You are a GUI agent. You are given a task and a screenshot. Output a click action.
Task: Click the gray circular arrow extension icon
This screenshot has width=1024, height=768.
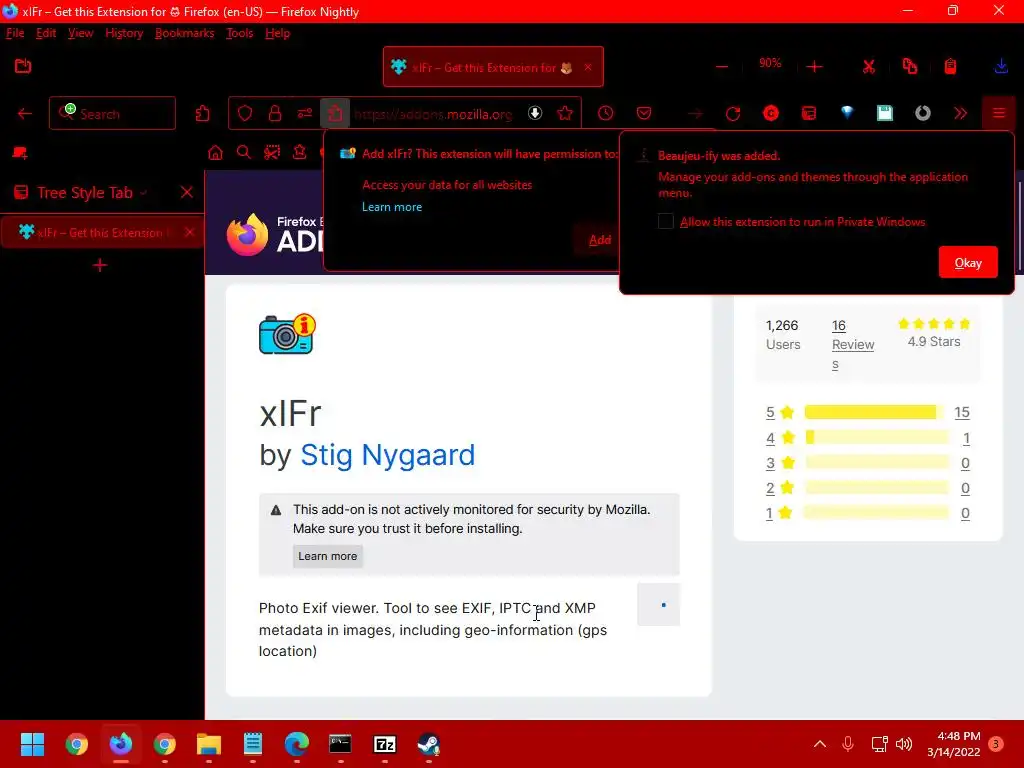click(923, 114)
